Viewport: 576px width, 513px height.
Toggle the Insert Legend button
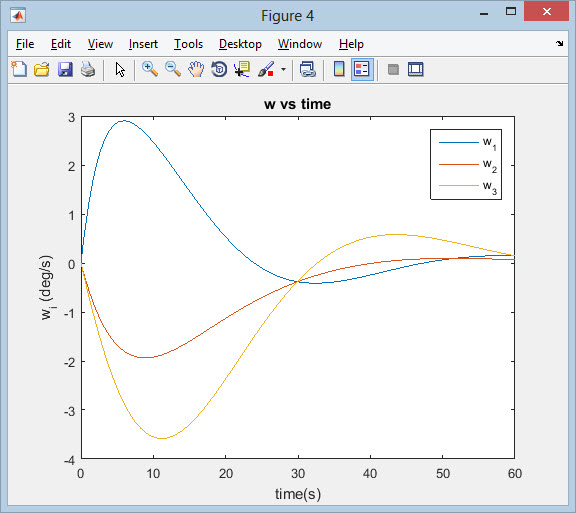click(x=362, y=69)
